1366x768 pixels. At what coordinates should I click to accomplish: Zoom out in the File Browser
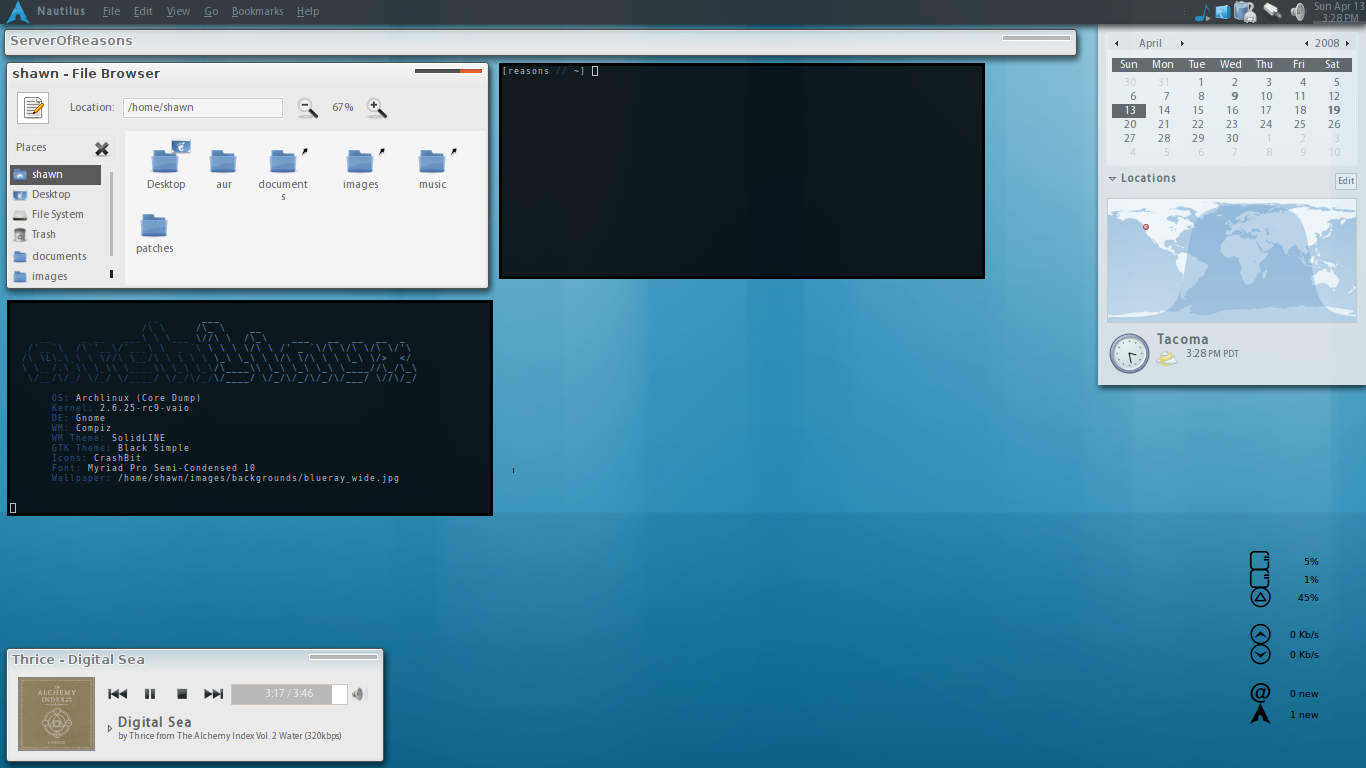(308, 108)
